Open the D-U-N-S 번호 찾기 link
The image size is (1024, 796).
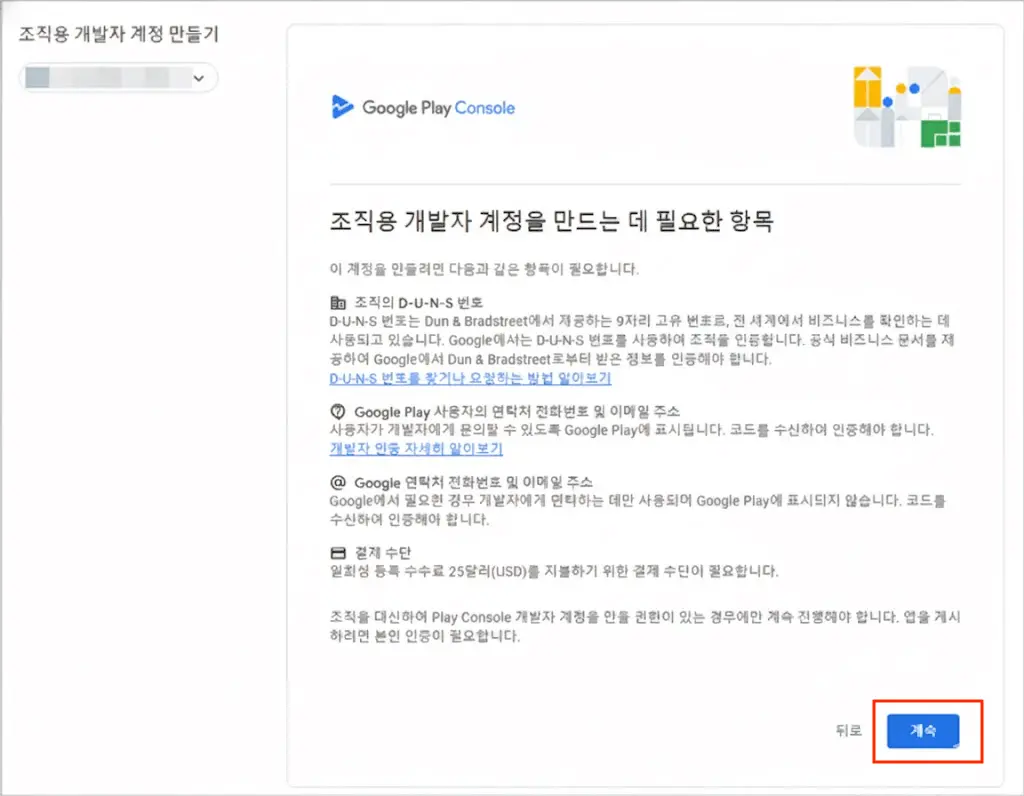point(470,378)
